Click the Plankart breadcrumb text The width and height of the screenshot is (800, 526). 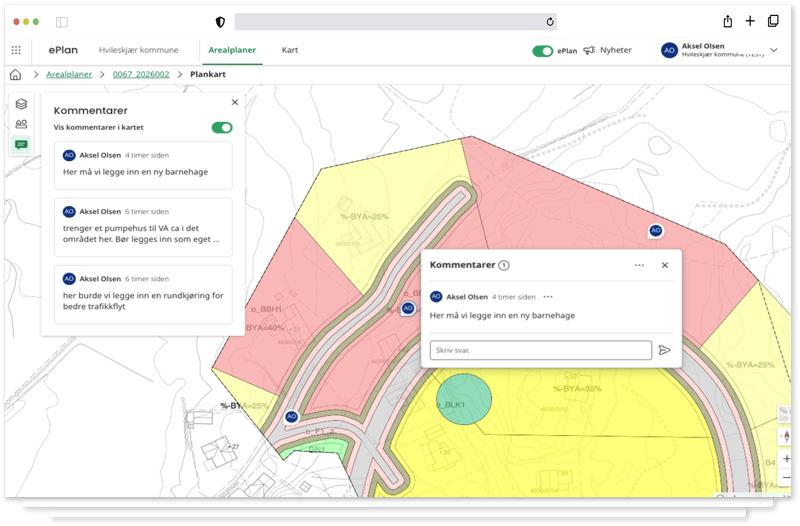208,74
